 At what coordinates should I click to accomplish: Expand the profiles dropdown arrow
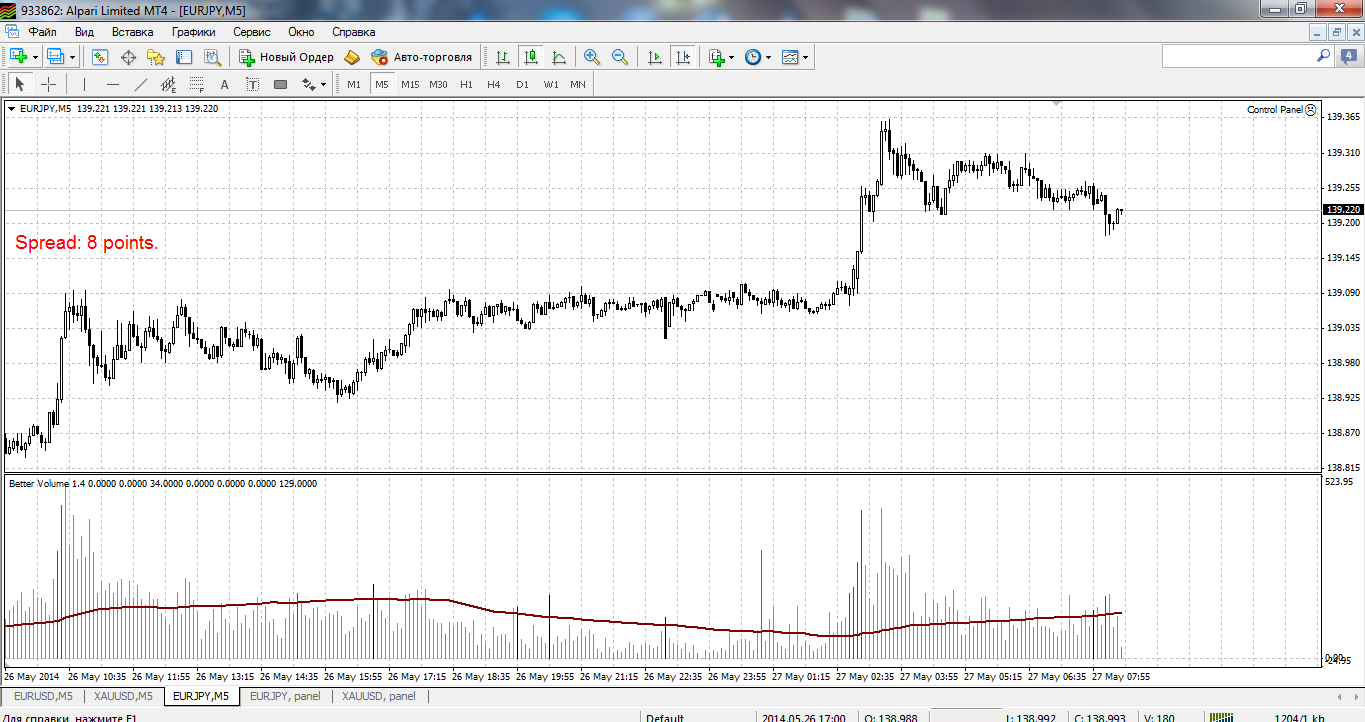pos(73,57)
